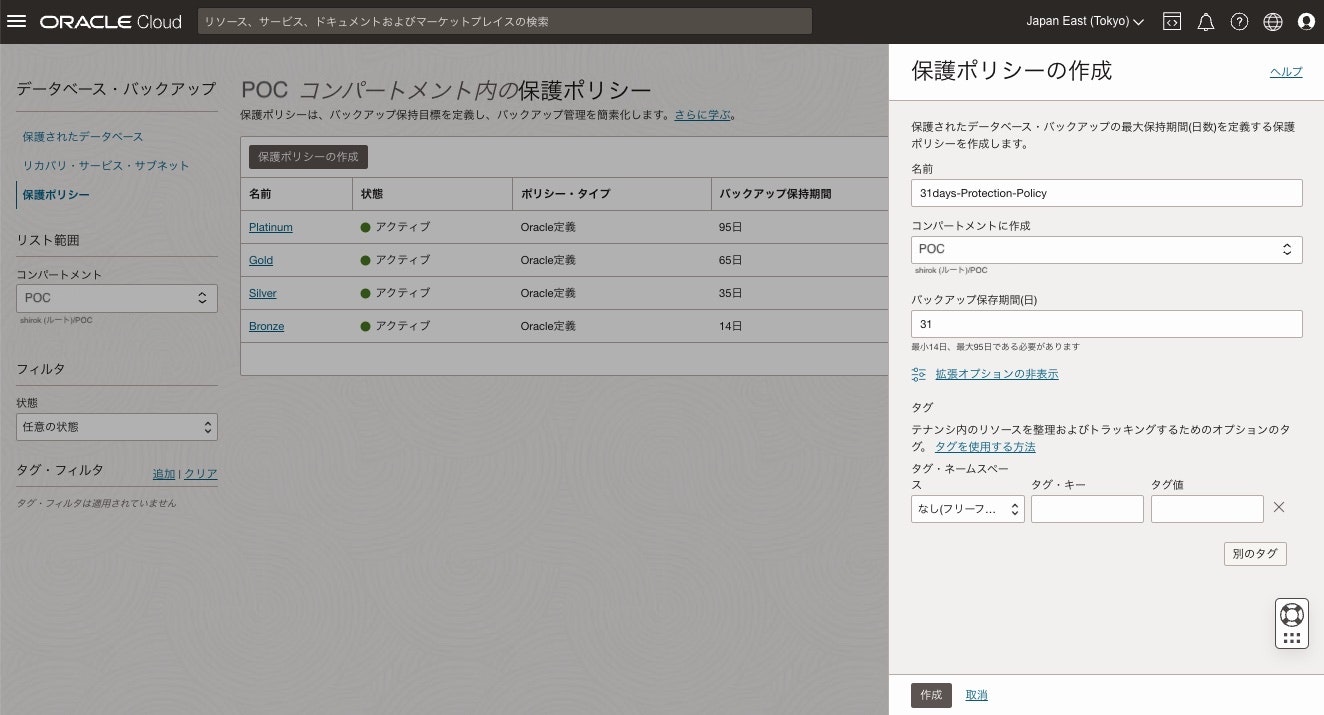1324x715 pixels.
Task: Select 保護されたデータベース in sidebar
Action: pos(83,136)
